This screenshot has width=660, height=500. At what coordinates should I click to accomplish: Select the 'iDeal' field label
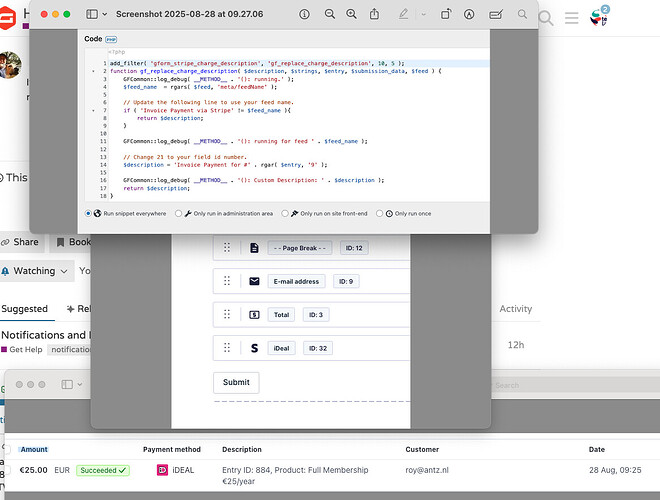coord(281,348)
